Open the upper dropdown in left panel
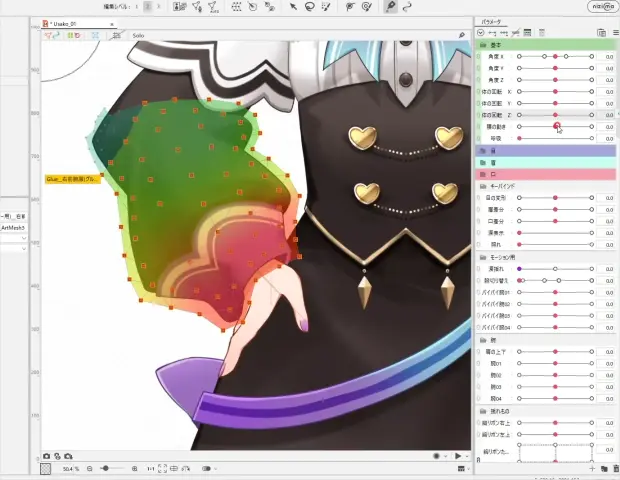 tap(24, 238)
